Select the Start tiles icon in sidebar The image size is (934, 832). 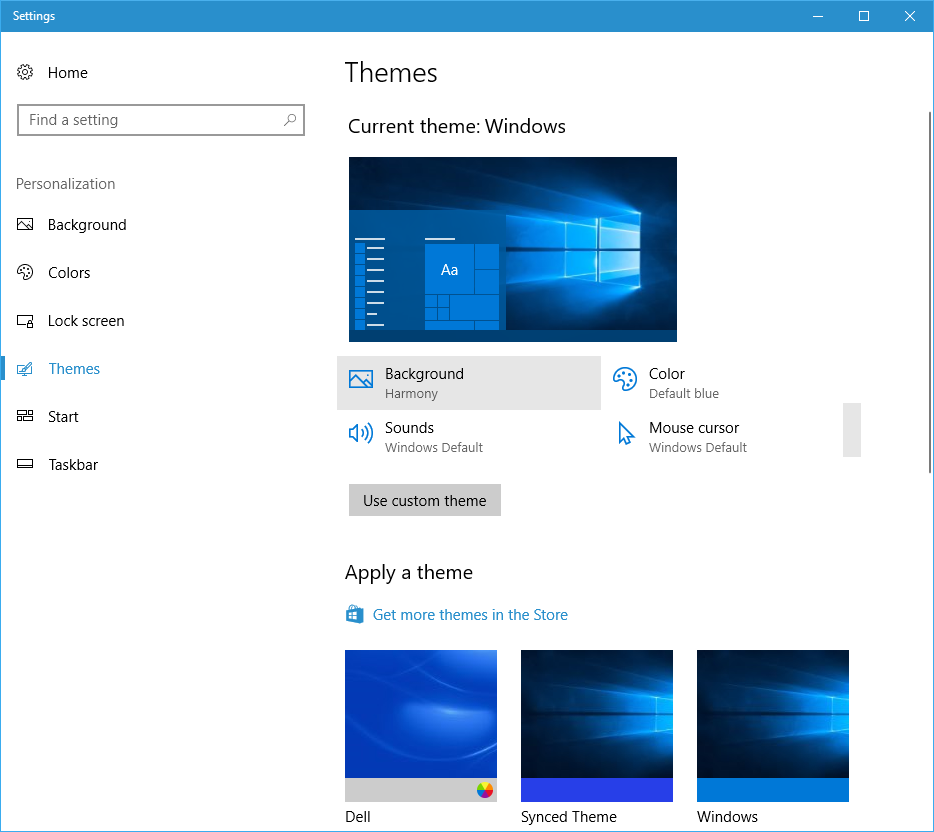[26, 417]
